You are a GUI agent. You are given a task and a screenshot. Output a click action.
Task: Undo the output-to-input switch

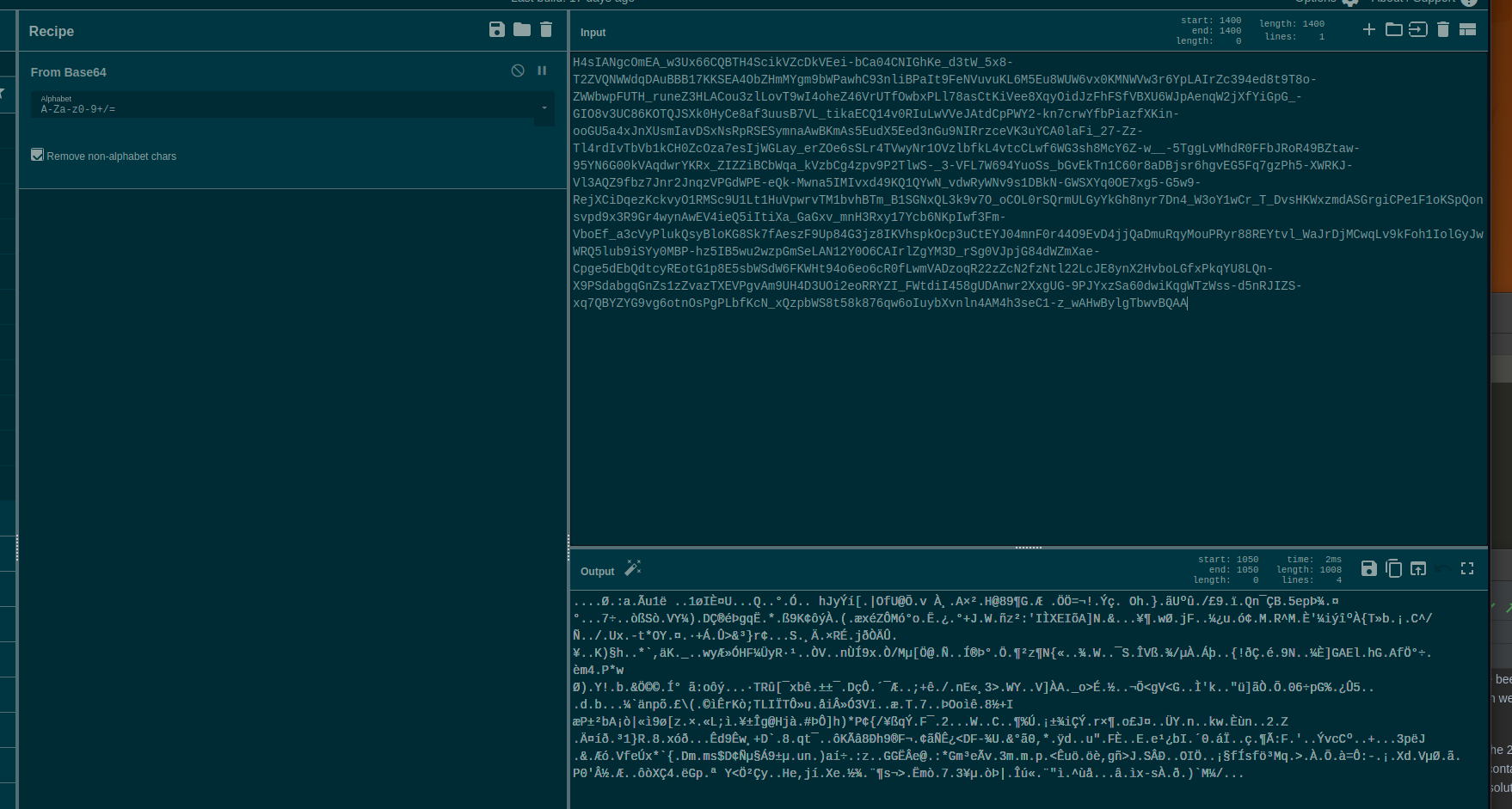[1443, 568]
